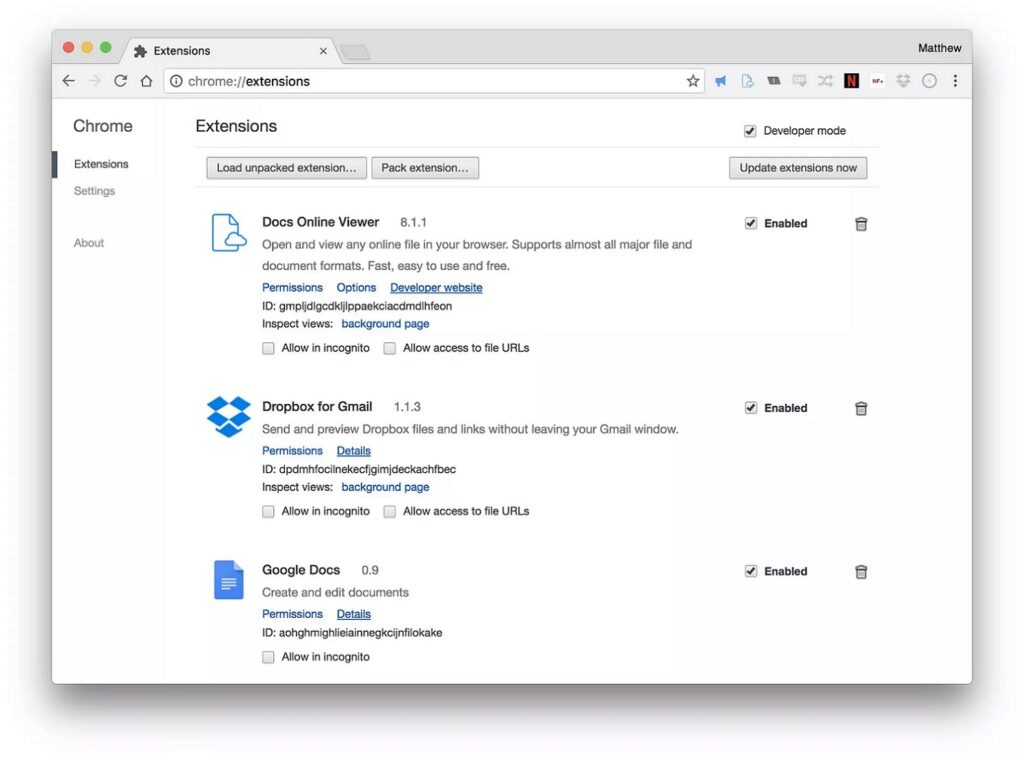
Task: Remove Dropbox for Gmail using its trash icon
Action: [861, 408]
